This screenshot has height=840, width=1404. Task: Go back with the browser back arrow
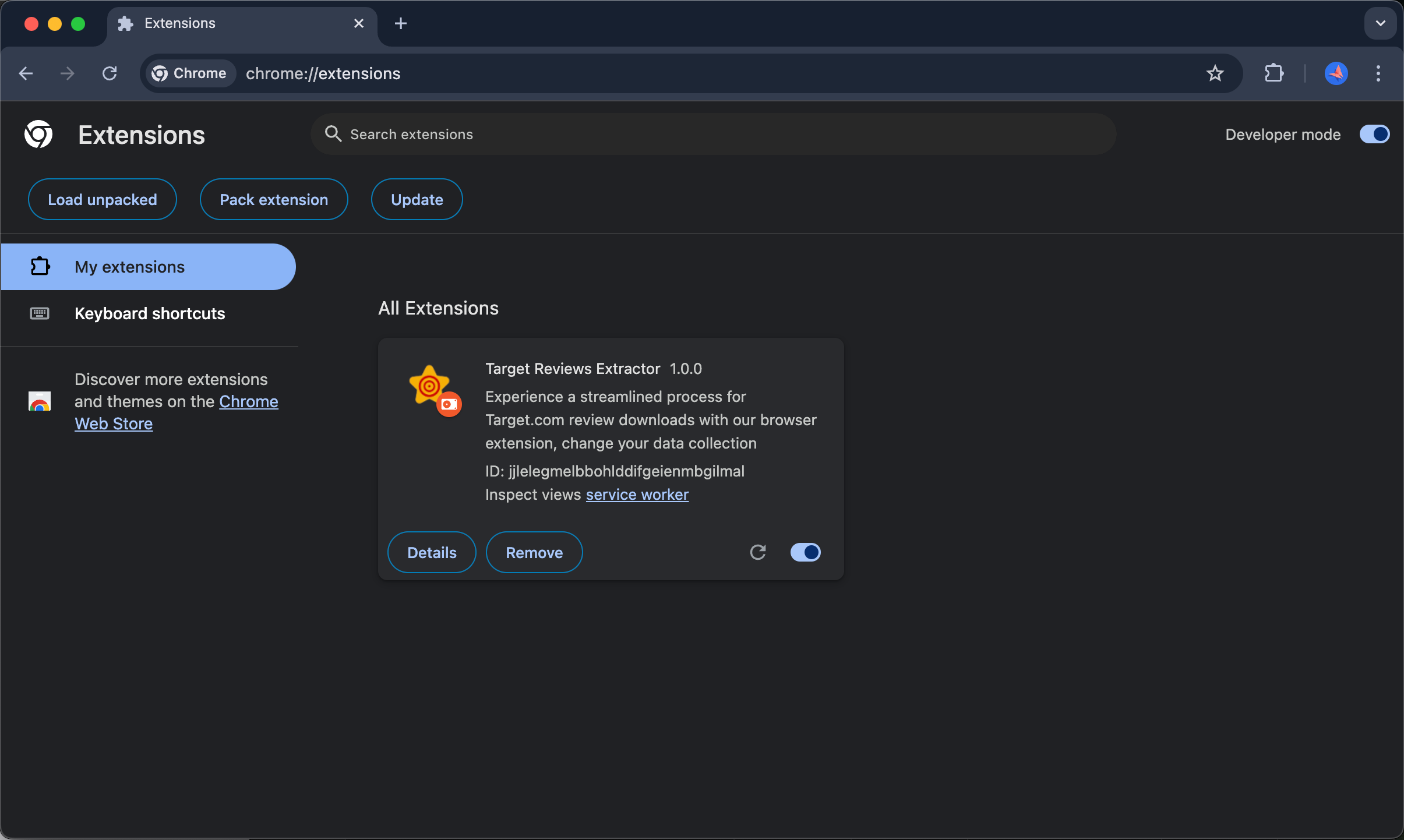tap(26, 73)
